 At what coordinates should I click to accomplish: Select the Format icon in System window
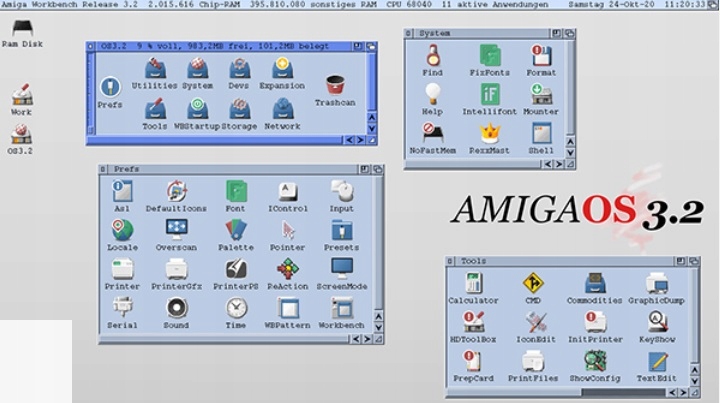541,55
